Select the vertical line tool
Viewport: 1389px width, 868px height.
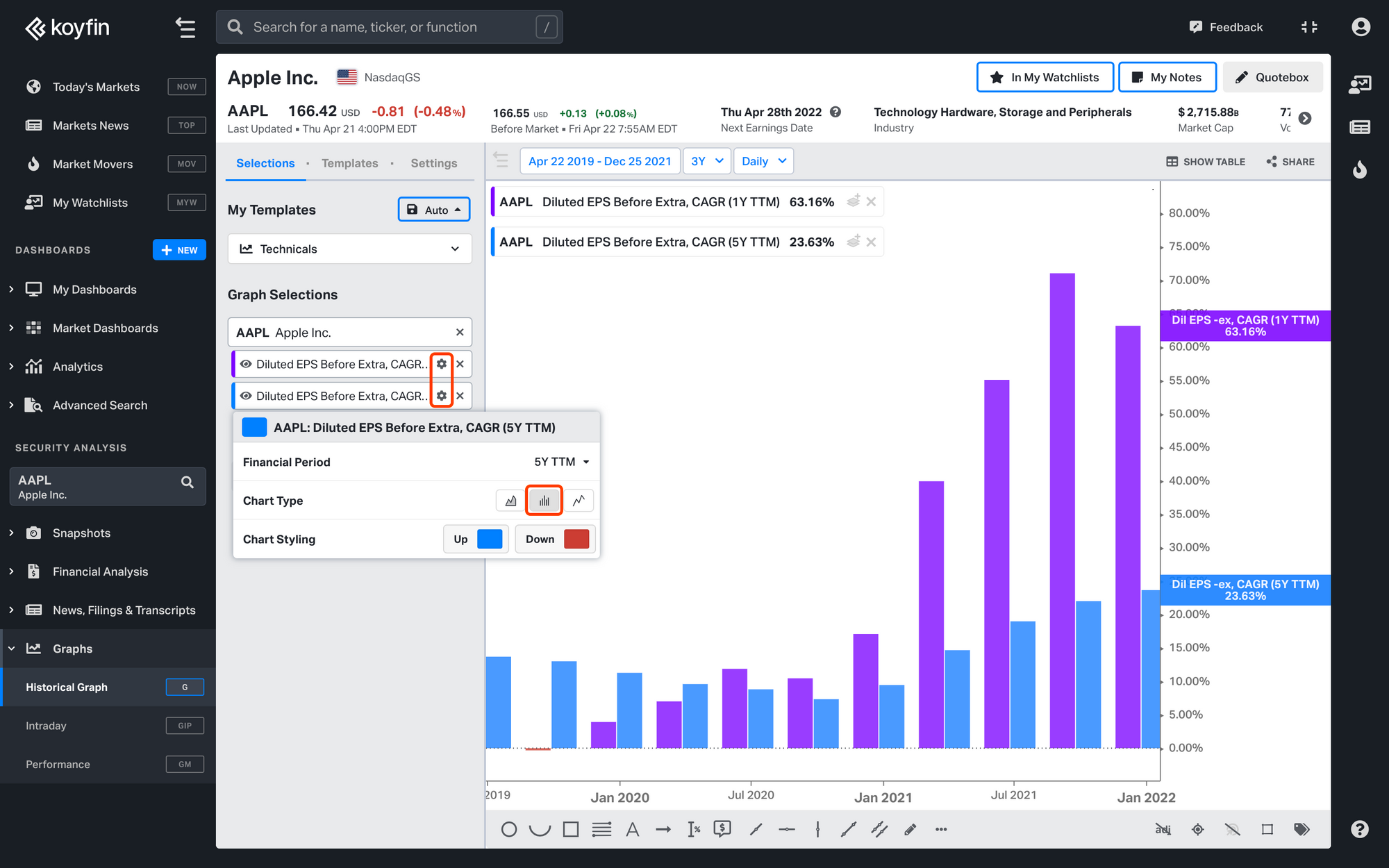[x=817, y=829]
